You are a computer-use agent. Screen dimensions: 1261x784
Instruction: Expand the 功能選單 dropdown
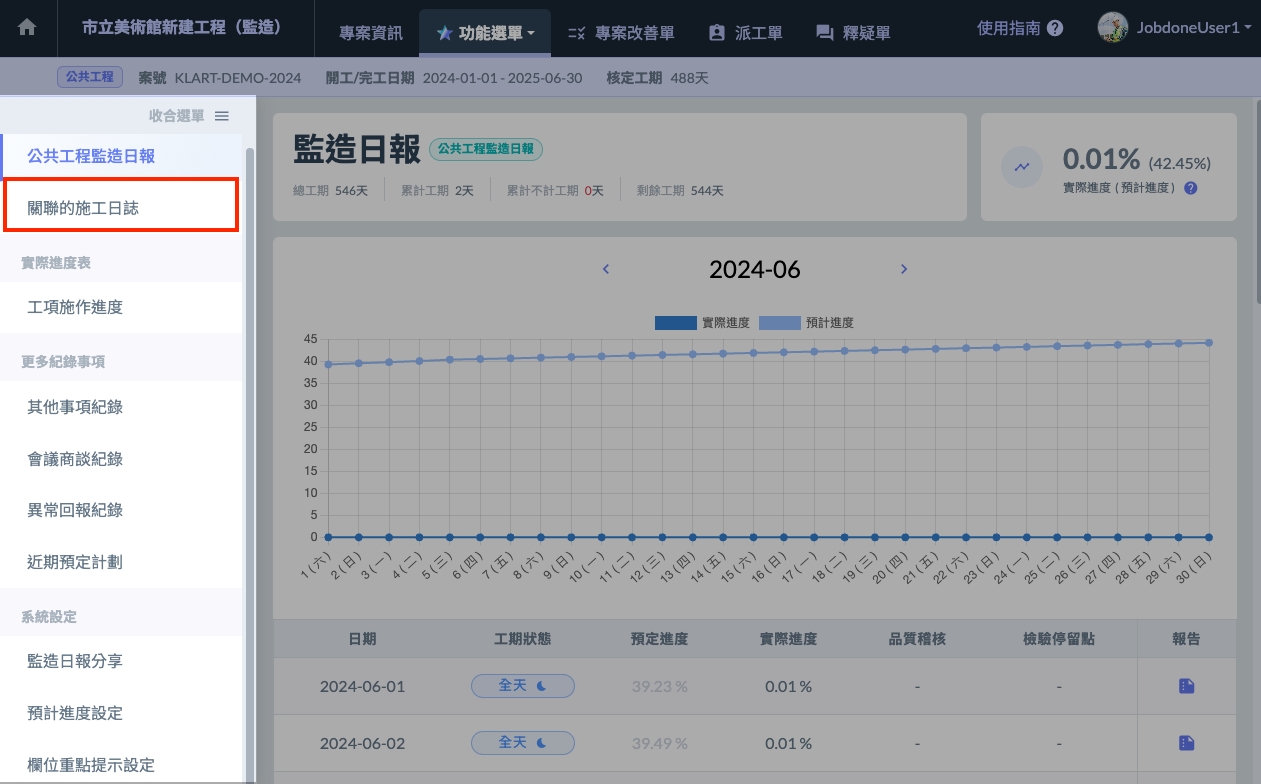point(485,33)
